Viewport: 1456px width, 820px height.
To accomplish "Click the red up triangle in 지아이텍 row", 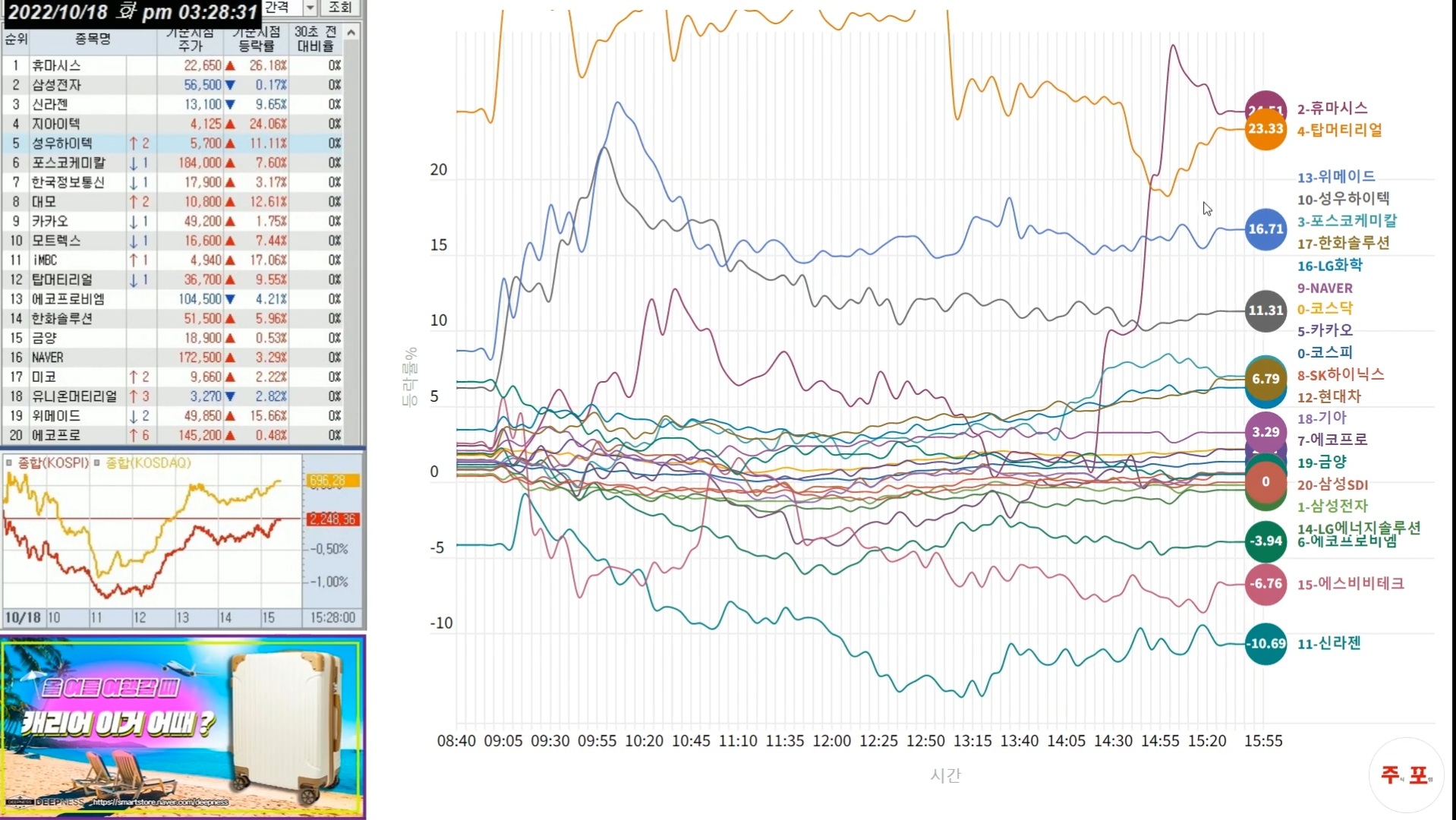I will point(230,124).
